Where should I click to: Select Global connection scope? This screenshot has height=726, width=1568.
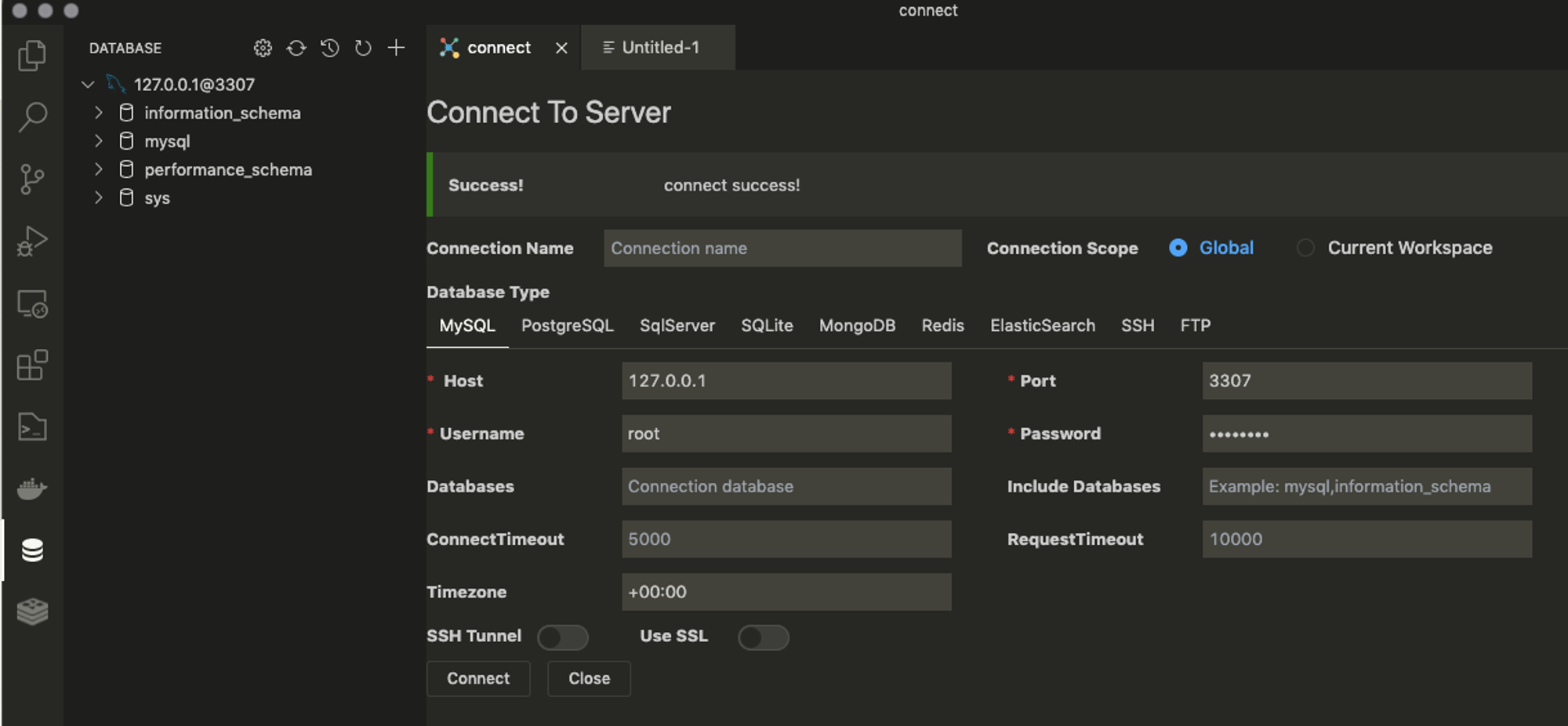coord(1178,248)
